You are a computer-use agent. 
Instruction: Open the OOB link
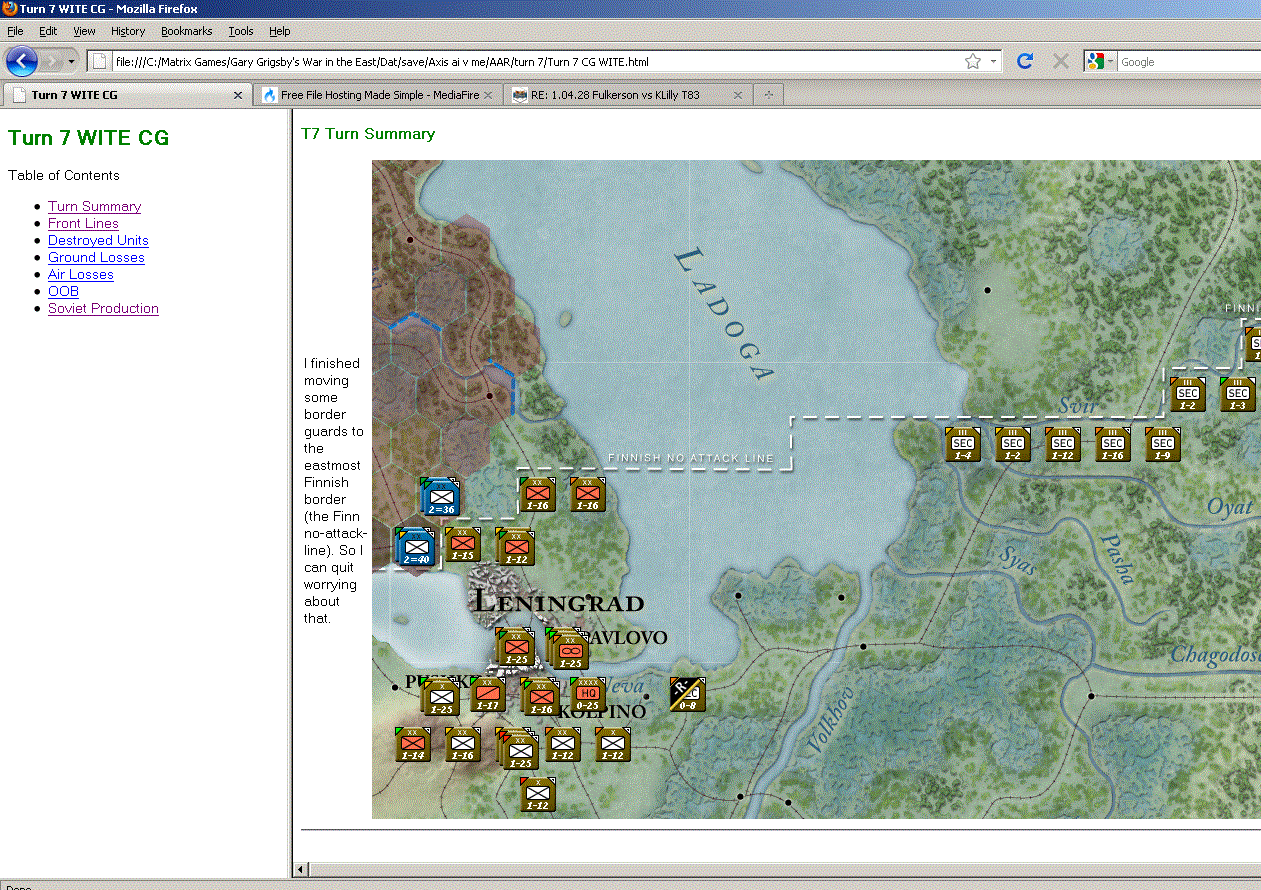click(x=63, y=291)
